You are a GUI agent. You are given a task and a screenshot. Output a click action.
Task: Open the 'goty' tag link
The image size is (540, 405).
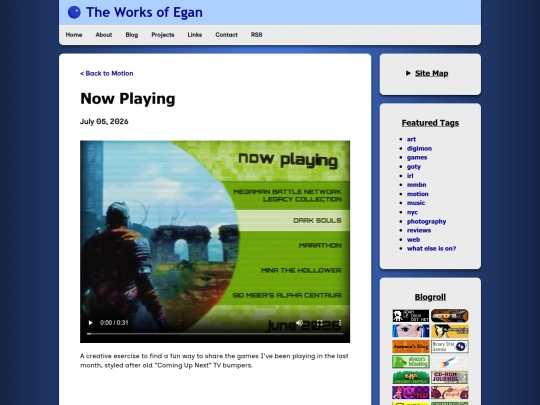coord(414,167)
